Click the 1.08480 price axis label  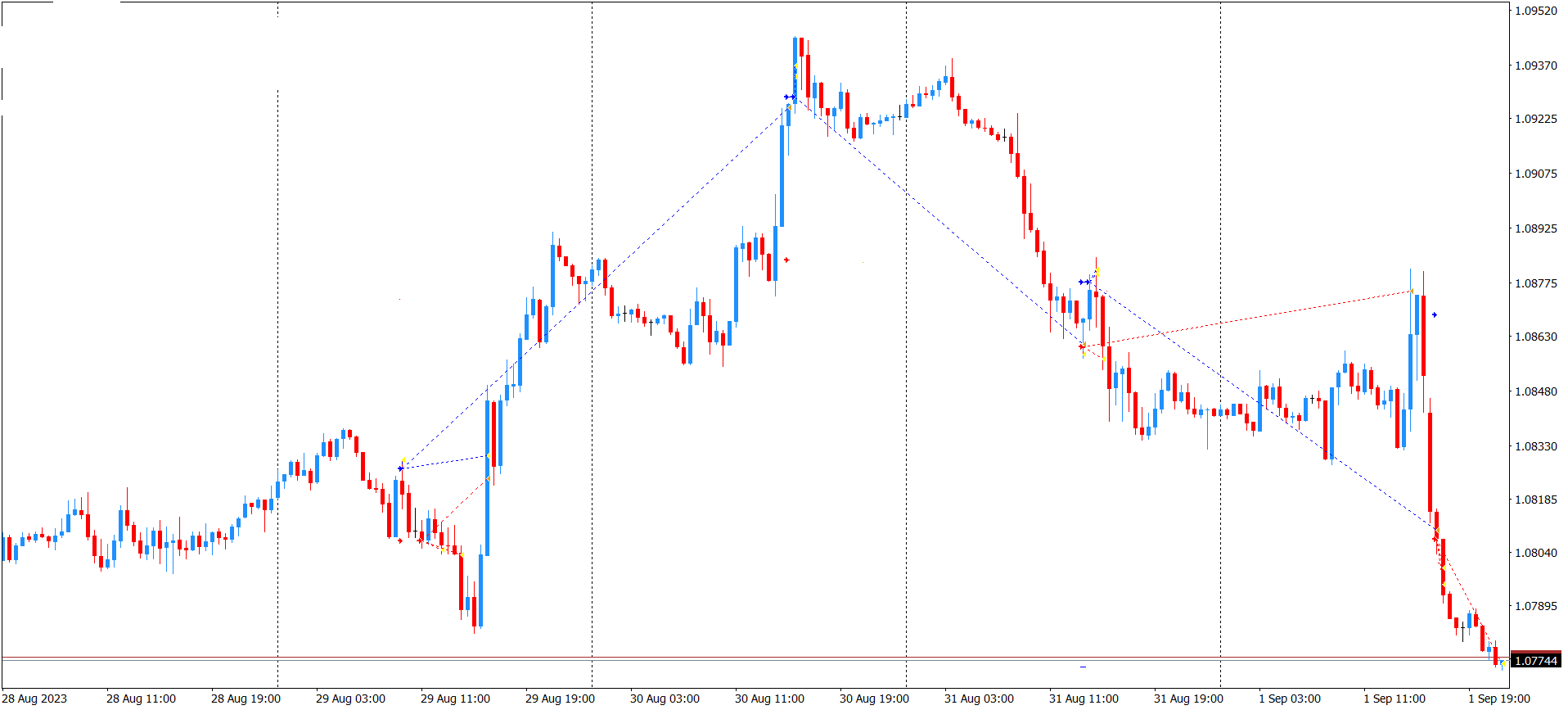[x=1536, y=391]
